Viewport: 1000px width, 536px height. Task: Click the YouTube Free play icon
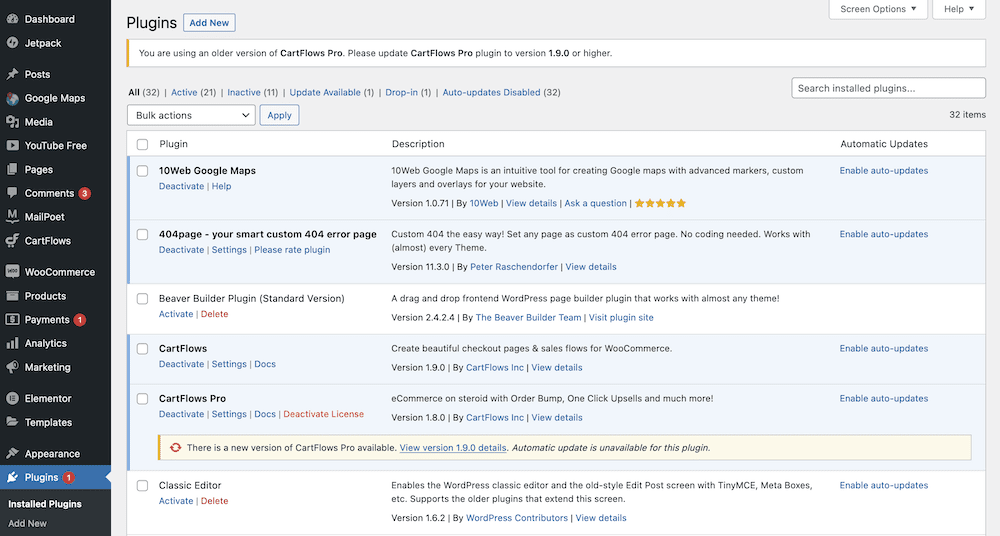point(12,145)
